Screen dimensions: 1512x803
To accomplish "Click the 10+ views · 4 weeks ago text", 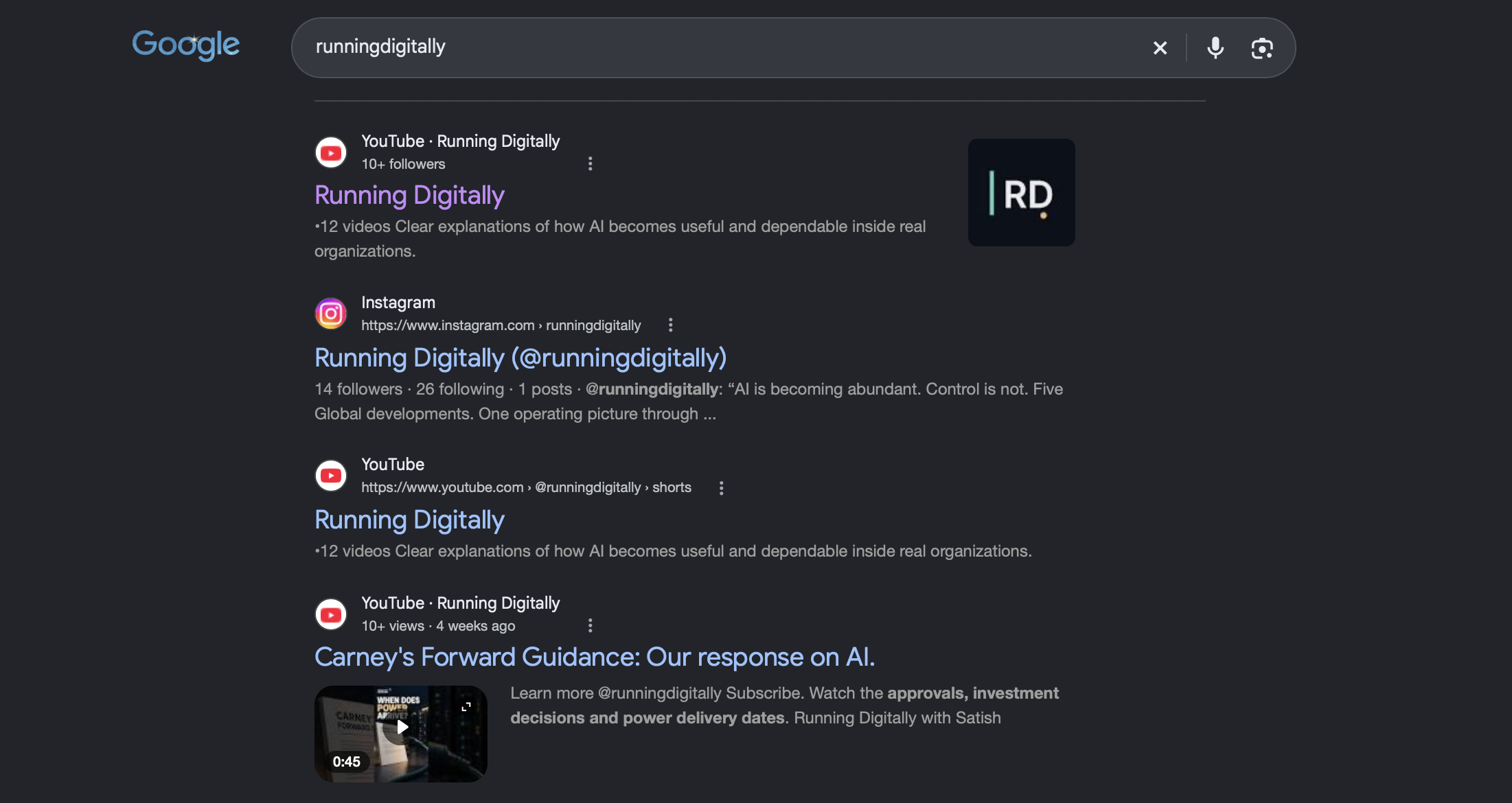I will tap(438, 626).
